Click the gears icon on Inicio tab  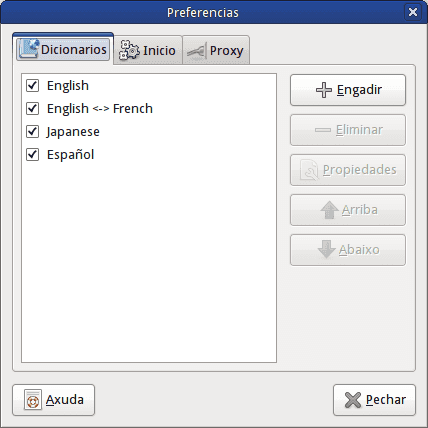[129, 50]
